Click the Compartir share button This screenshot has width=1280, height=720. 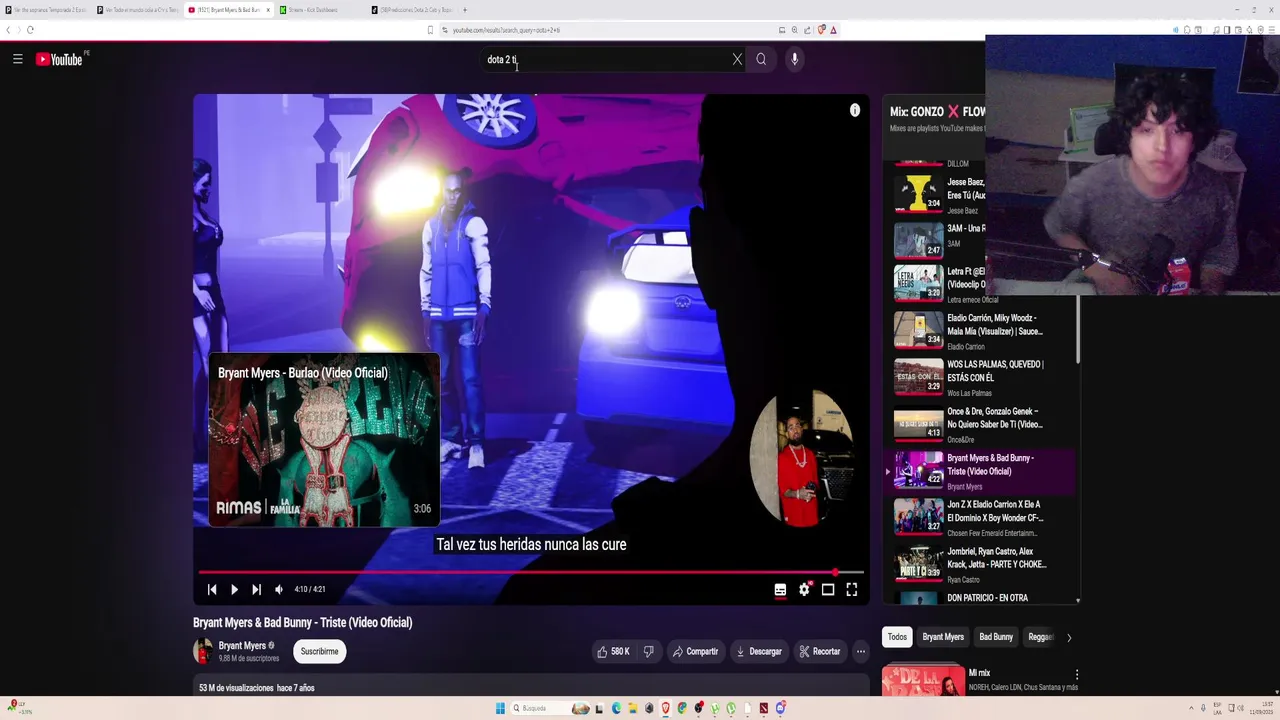point(695,651)
